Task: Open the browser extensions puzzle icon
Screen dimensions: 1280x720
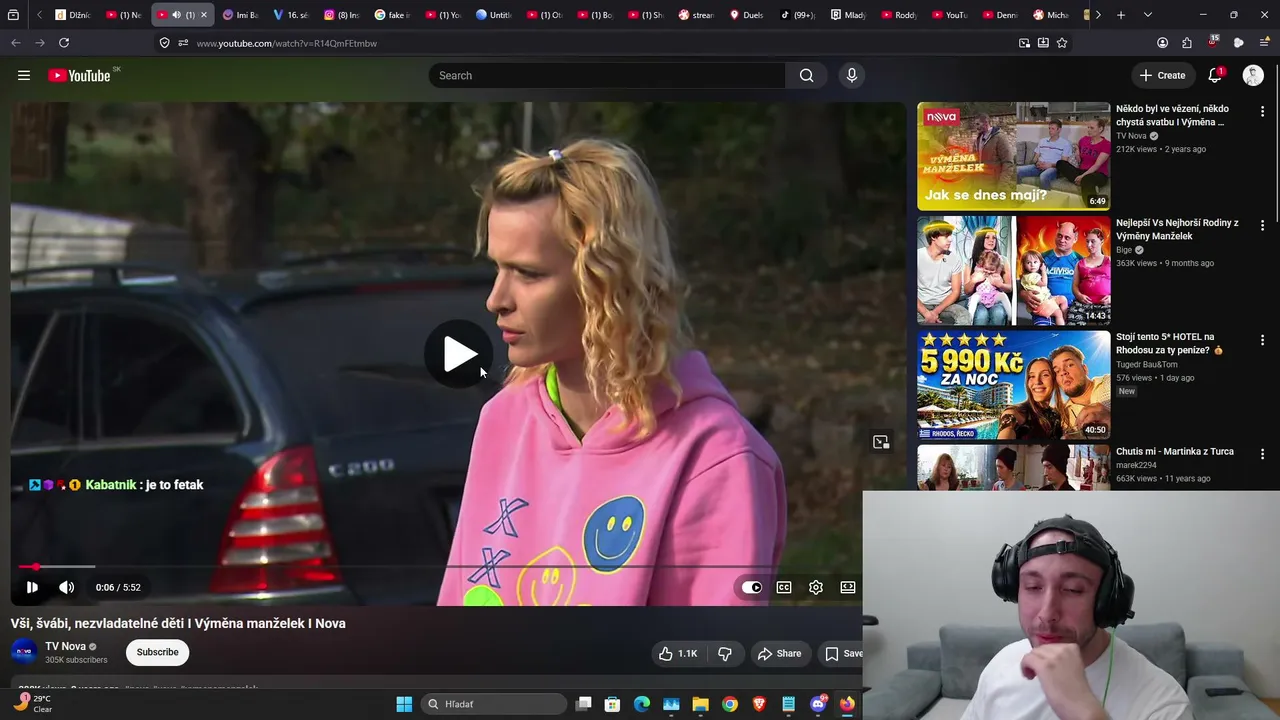Action: pyautogui.click(x=1187, y=43)
